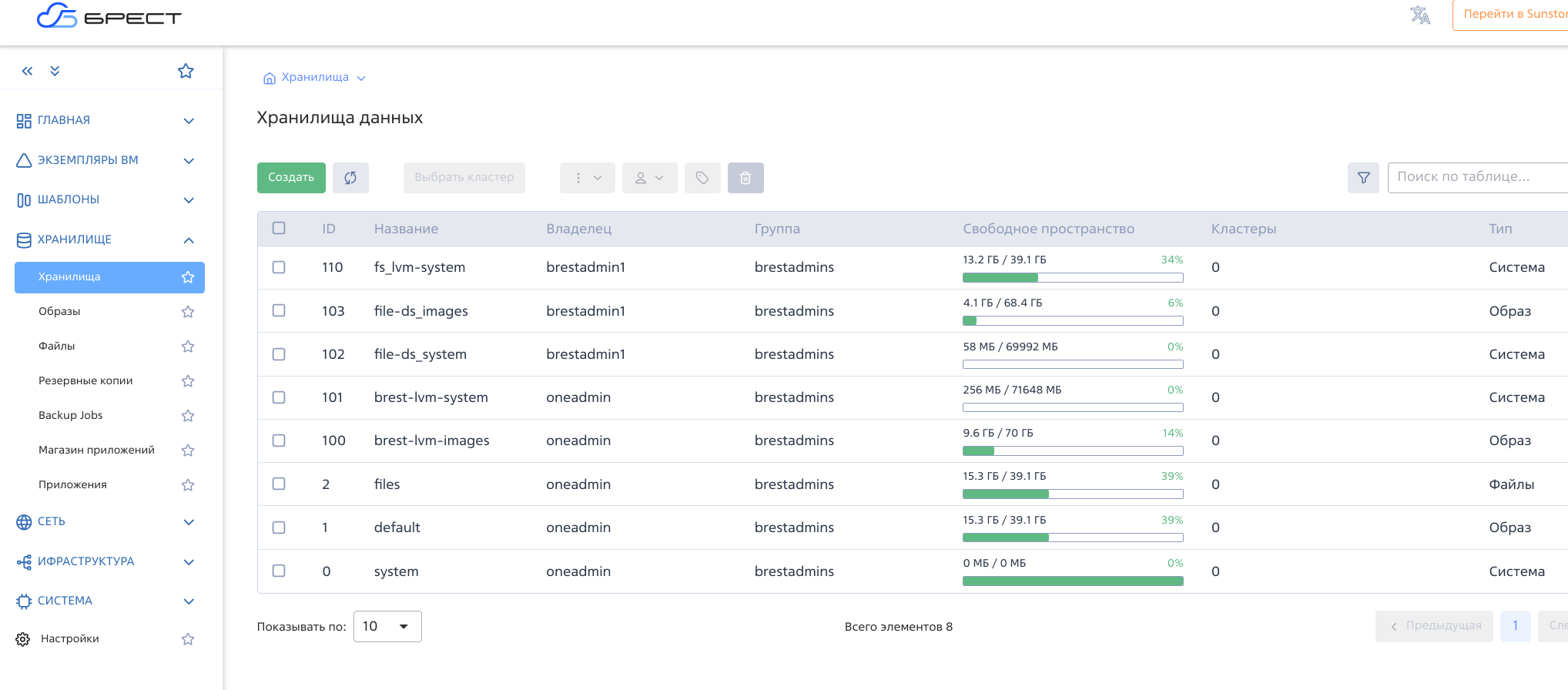
Task: Open Резервные копии in the sidebar
Action: (85, 380)
